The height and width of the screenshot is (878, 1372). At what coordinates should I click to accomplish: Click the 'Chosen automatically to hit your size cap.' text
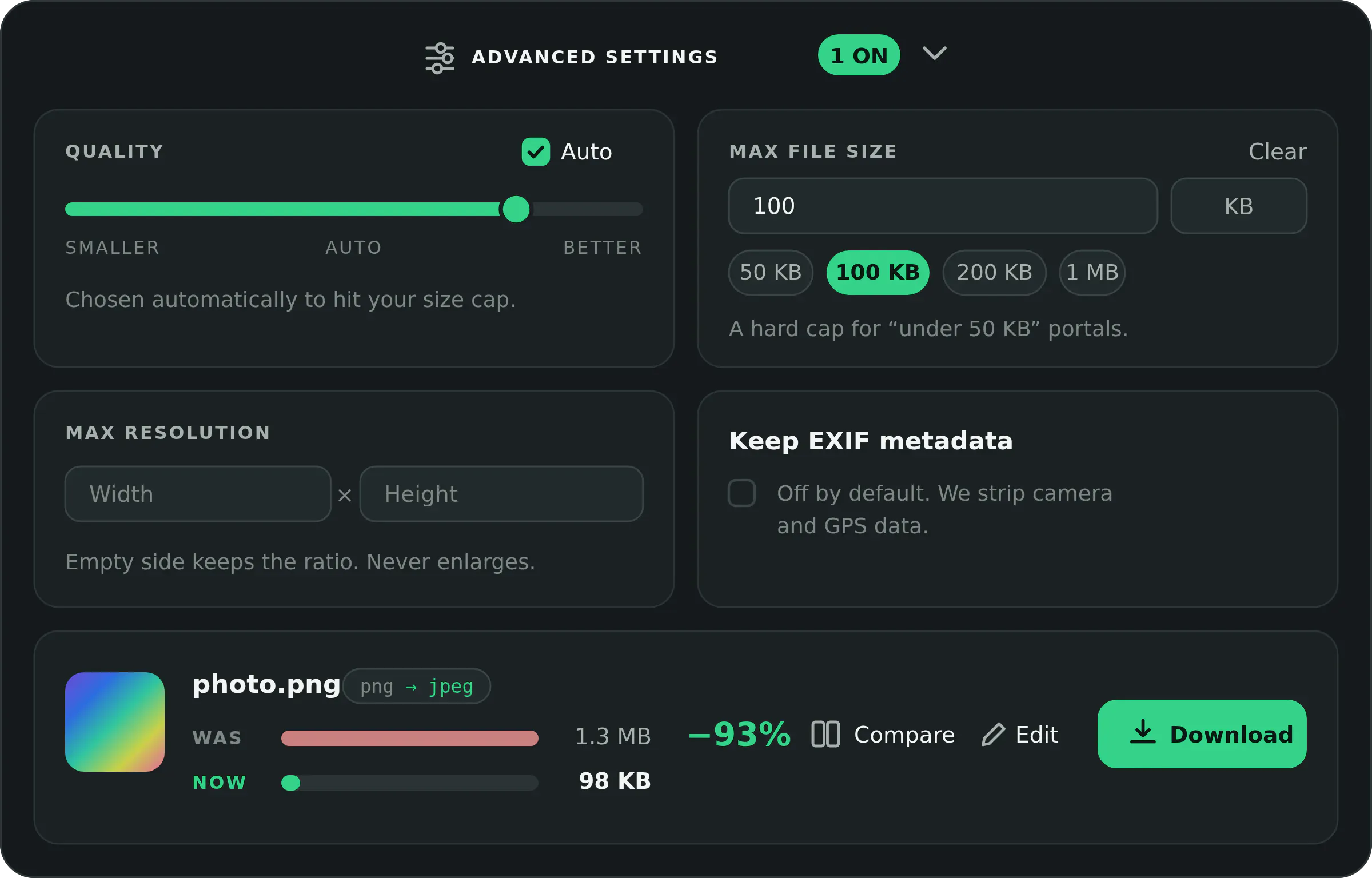point(290,300)
